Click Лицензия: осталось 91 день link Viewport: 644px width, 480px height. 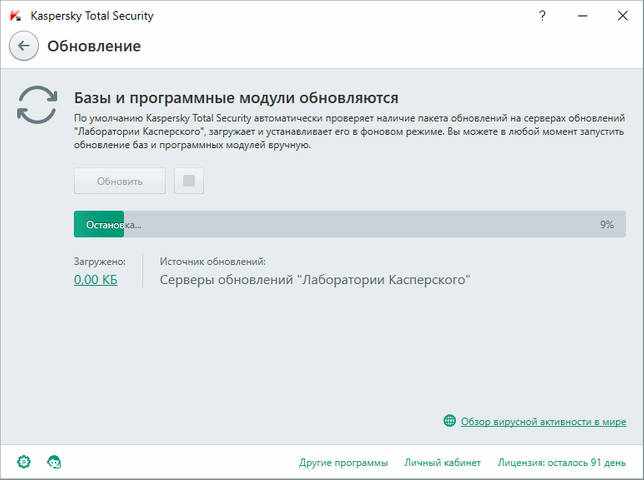pyautogui.click(x=561, y=462)
